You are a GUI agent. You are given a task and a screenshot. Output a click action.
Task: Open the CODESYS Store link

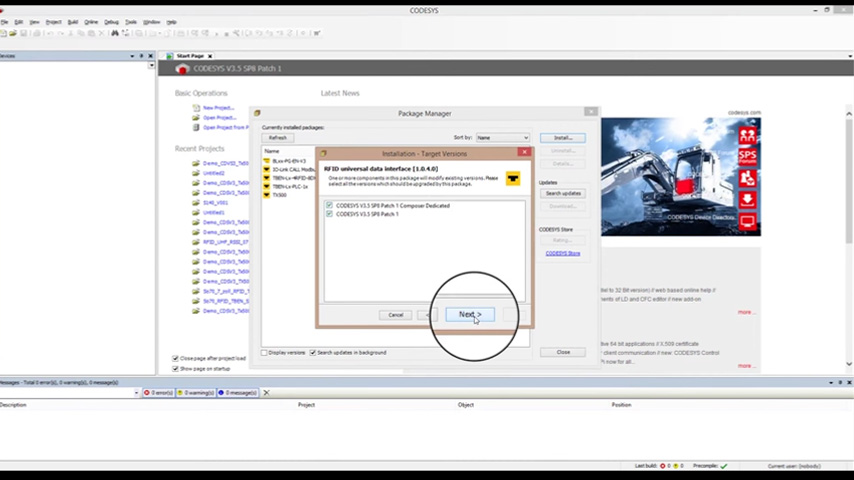coord(562,253)
